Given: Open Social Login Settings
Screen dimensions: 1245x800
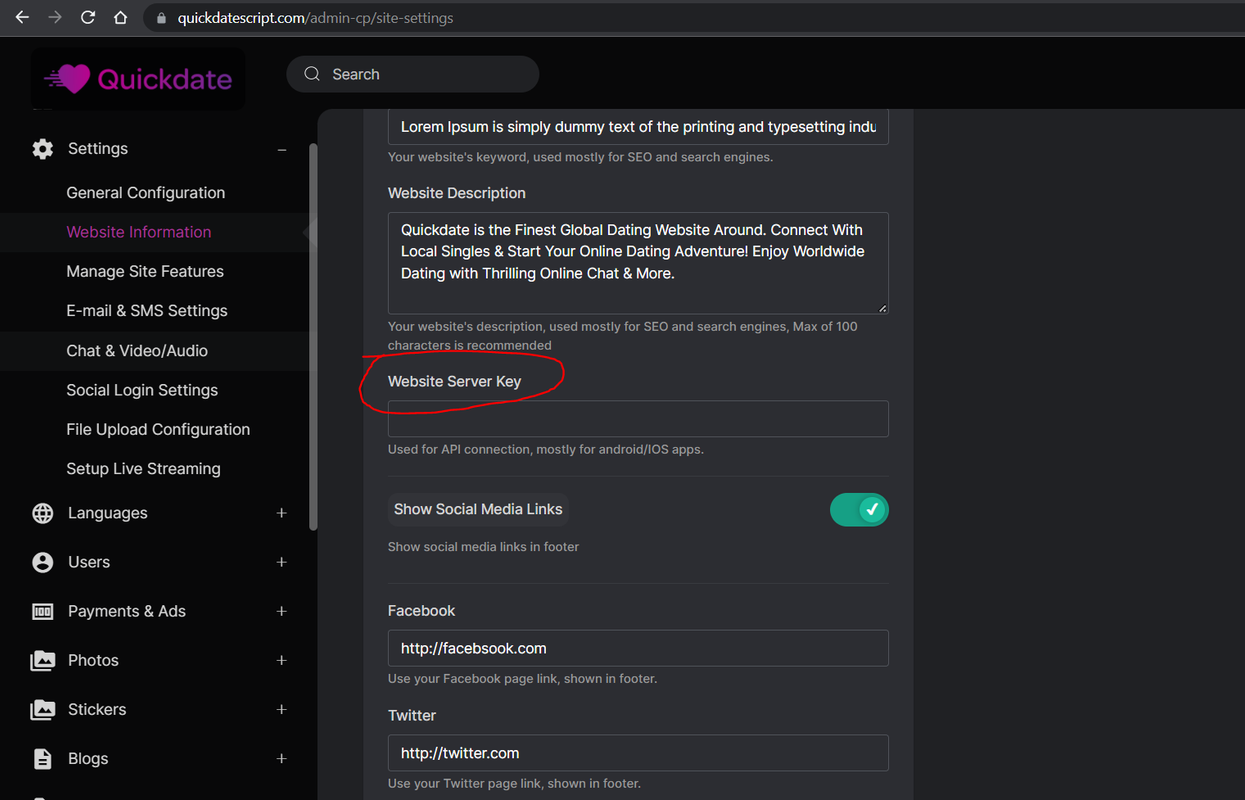Looking at the screenshot, I should pyautogui.click(x=142, y=390).
